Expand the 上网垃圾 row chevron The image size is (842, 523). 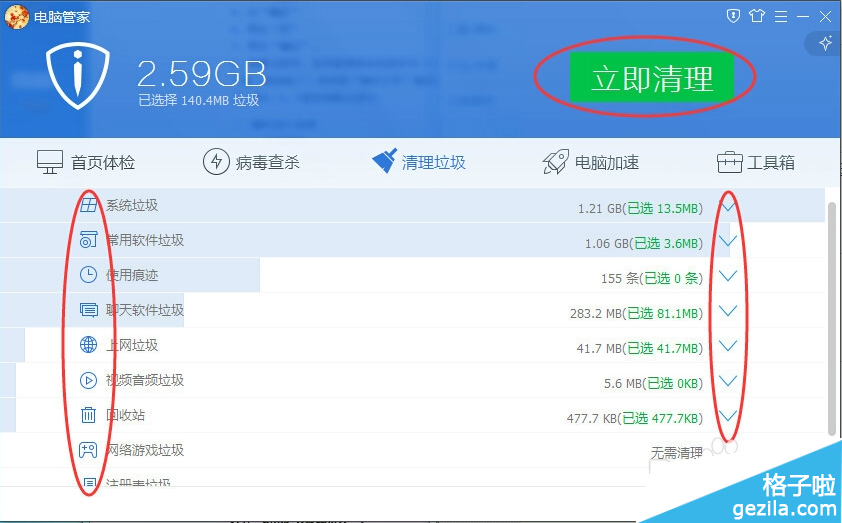[728, 346]
